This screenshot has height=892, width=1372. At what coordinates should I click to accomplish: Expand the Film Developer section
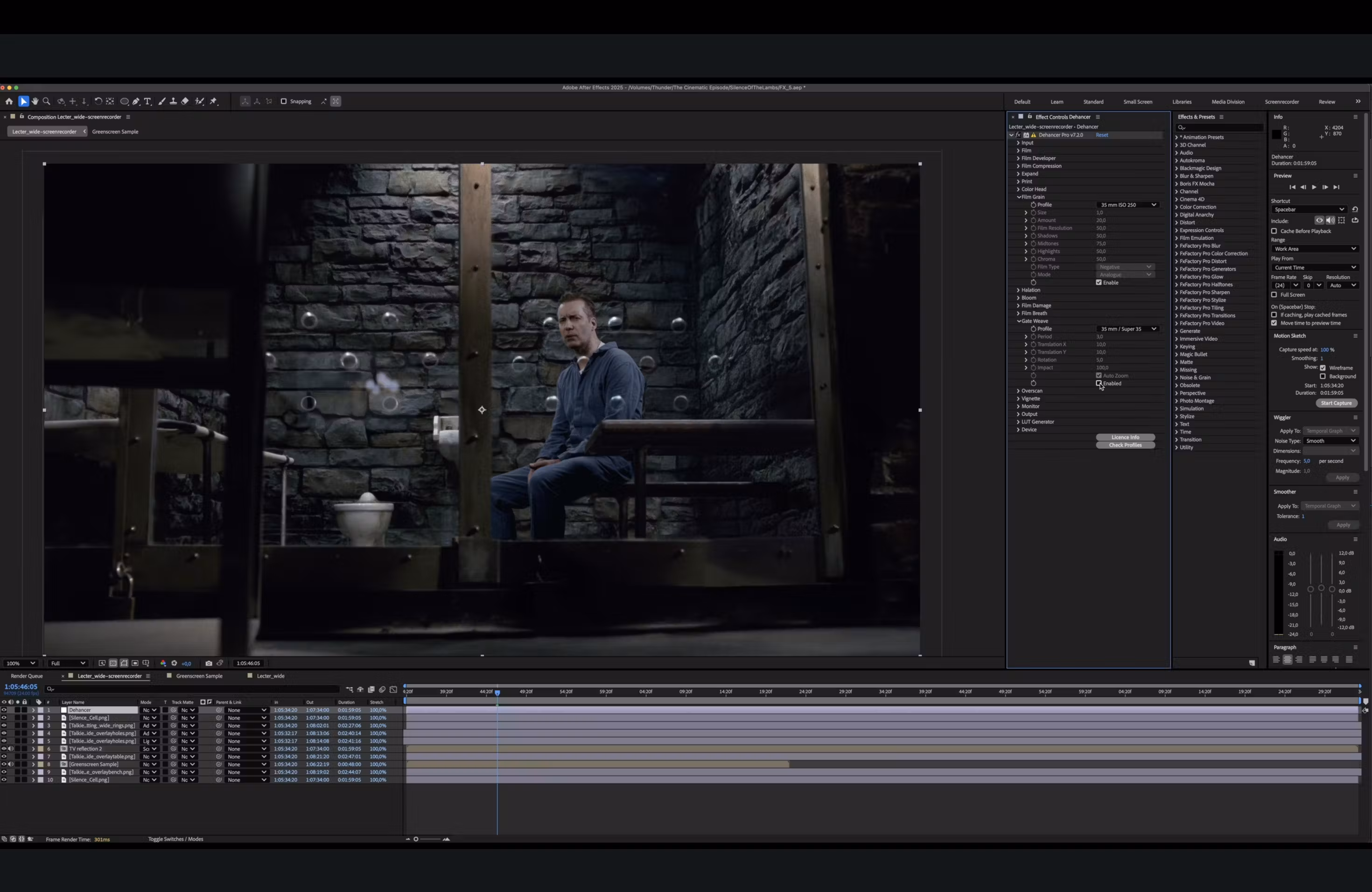click(x=1019, y=158)
